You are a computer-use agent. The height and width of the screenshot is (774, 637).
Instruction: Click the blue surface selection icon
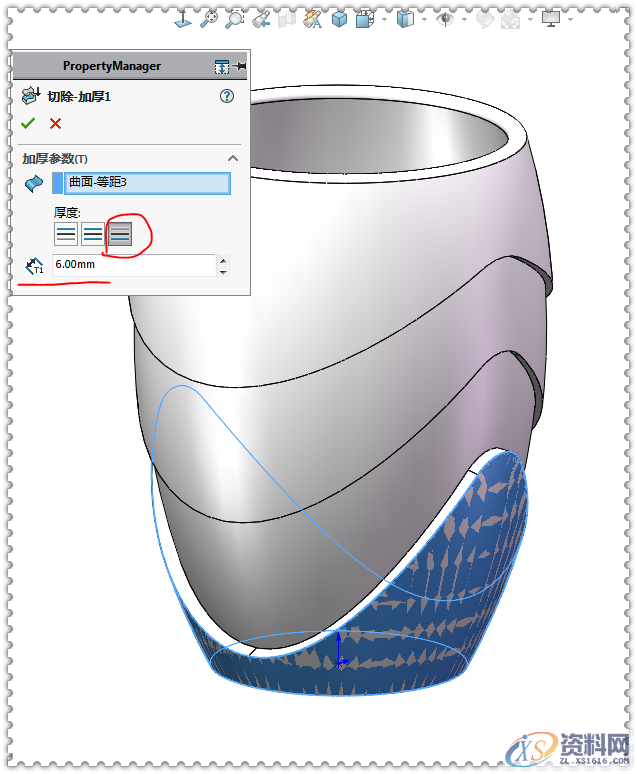34,184
